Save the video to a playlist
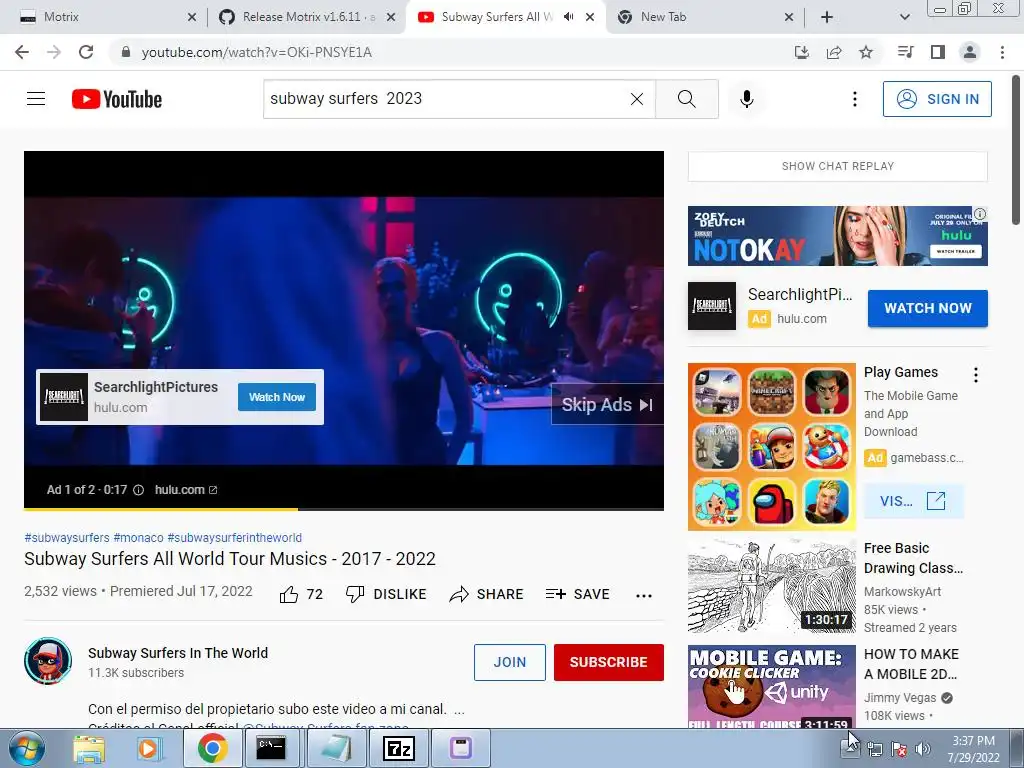 577,594
